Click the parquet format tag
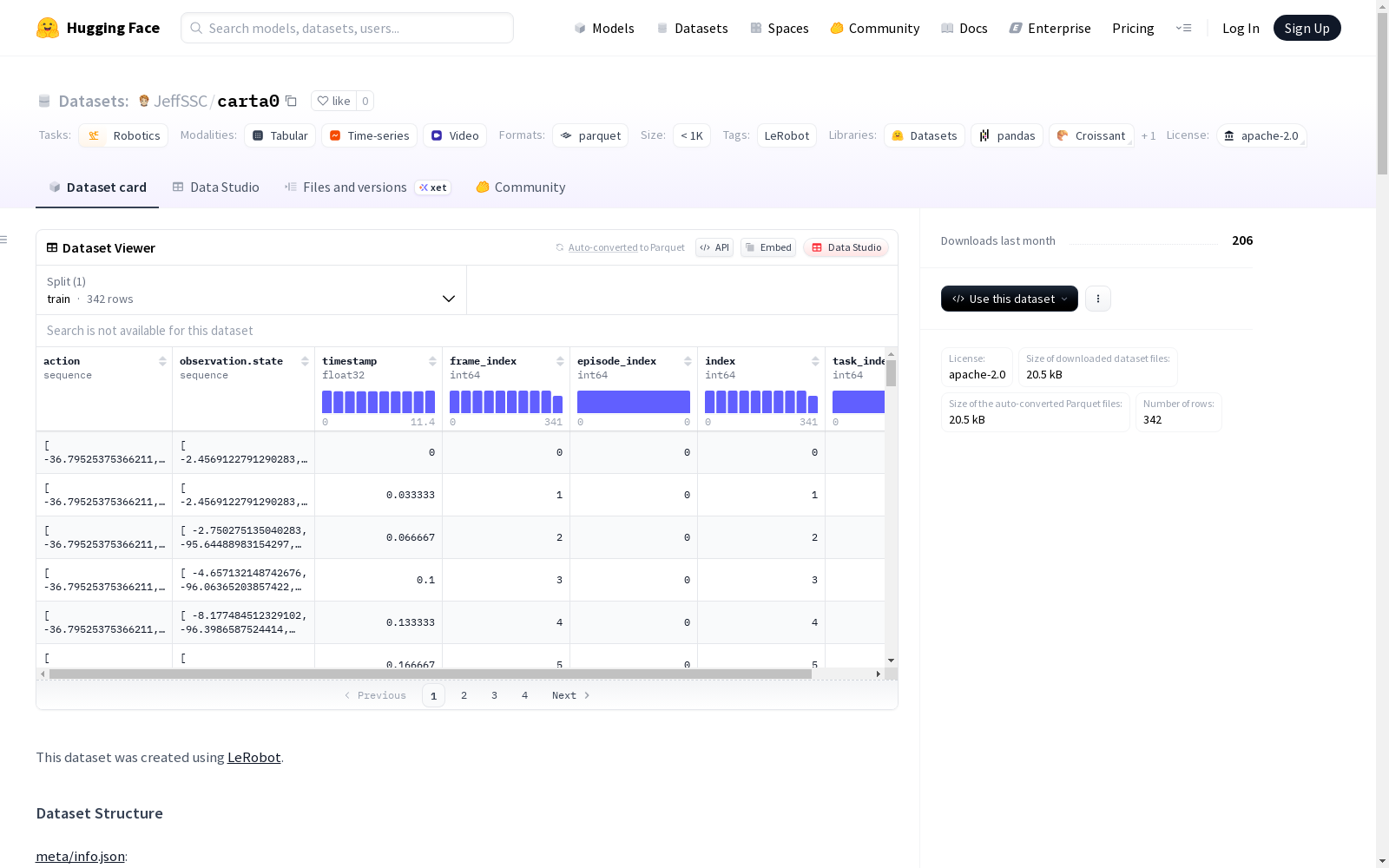1389x868 pixels. tap(590, 135)
